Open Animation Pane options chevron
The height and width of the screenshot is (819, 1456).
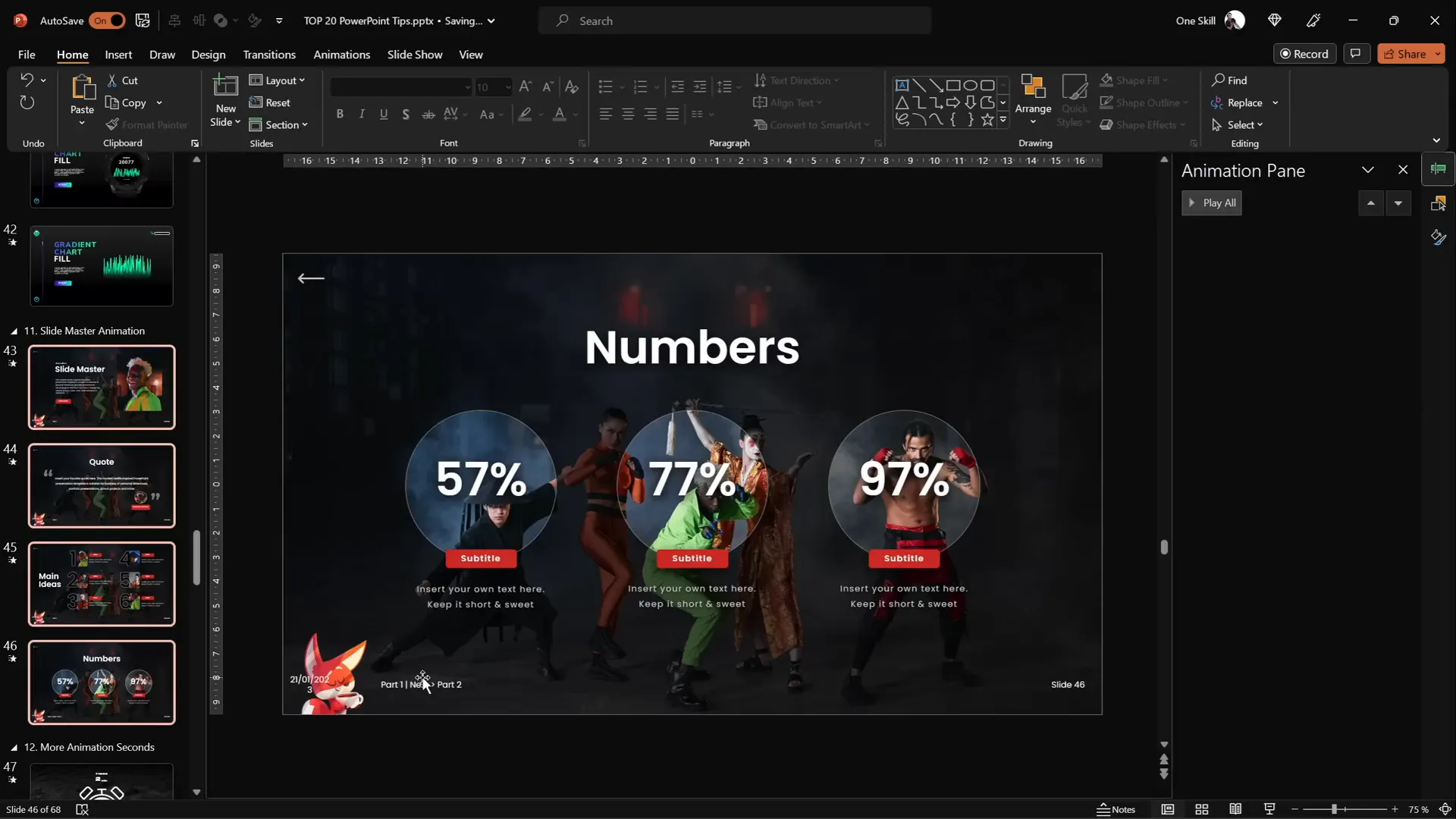point(1368,171)
